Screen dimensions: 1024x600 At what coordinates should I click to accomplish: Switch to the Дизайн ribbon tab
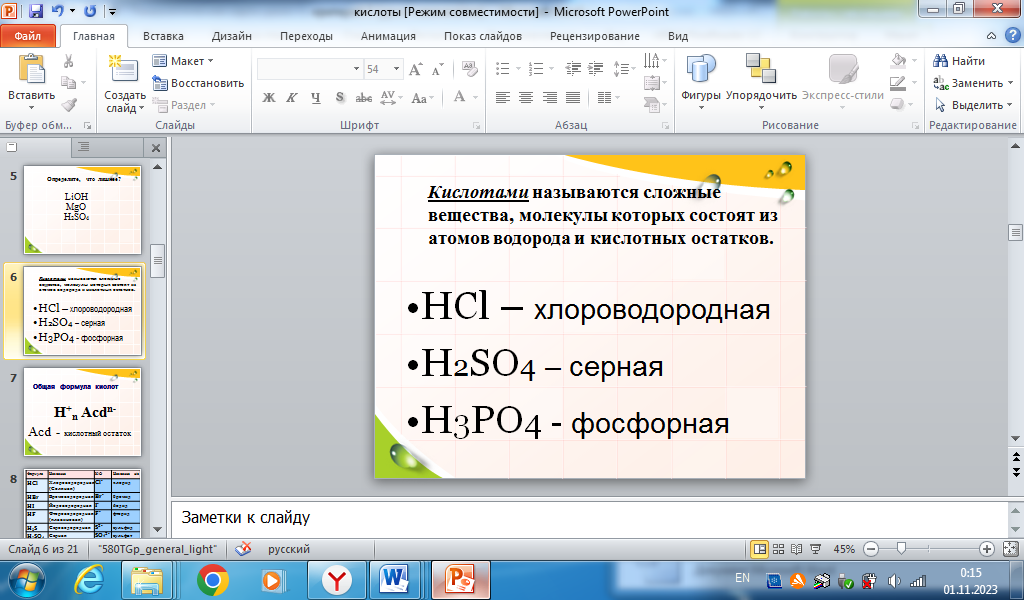click(x=232, y=36)
